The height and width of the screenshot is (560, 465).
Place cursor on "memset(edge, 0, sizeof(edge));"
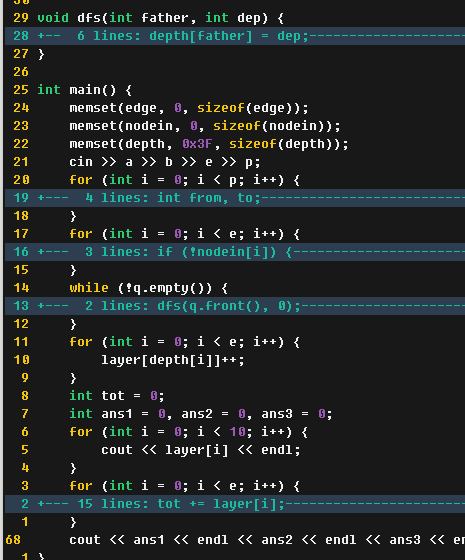click(x=189, y=108)
